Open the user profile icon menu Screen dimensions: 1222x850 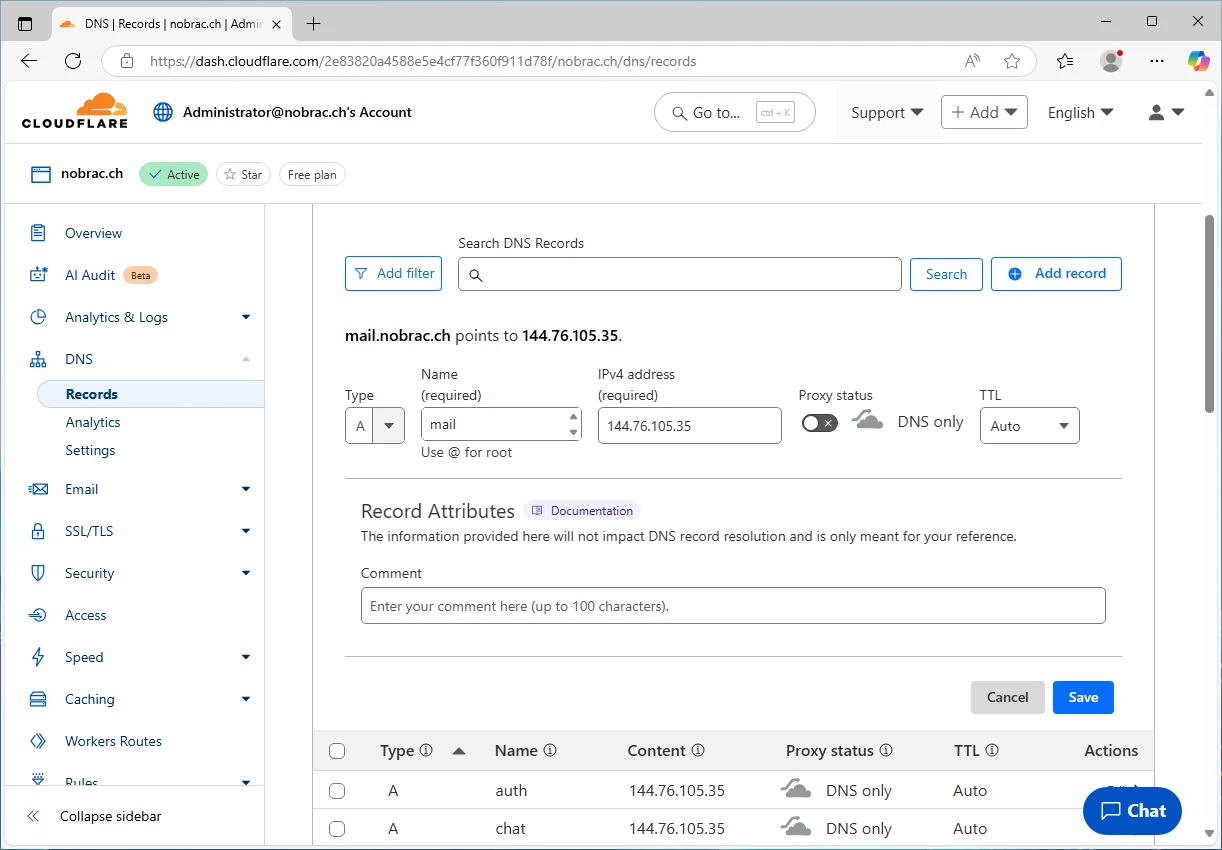(1166, 113)
